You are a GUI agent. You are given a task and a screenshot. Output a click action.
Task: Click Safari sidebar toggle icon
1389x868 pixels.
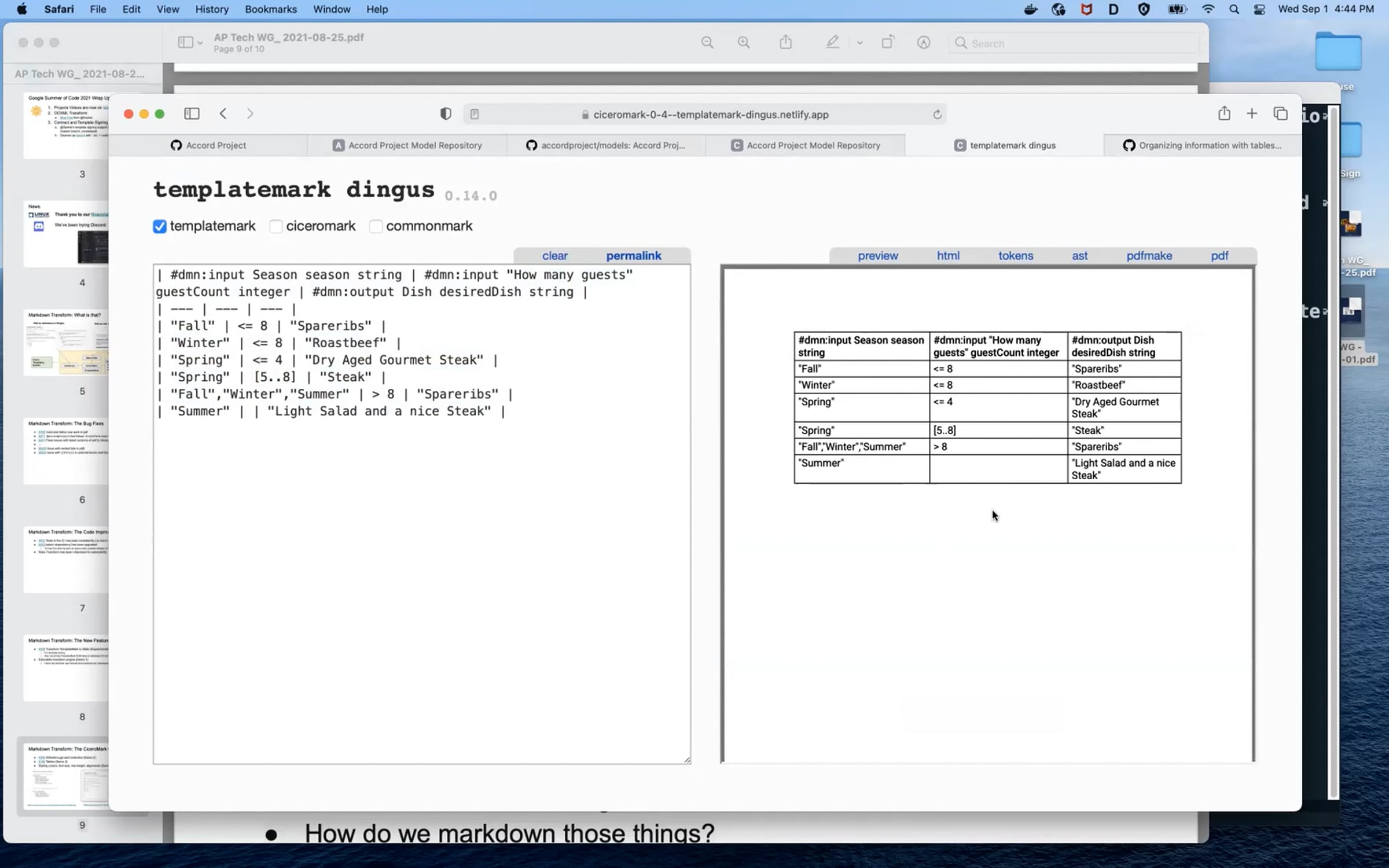192,114
